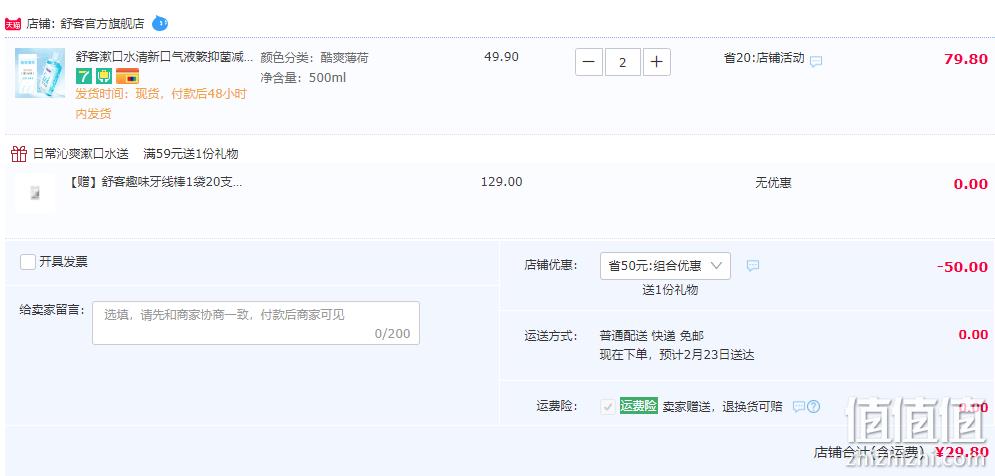This screenshot has width=995, height=476.
Task: Open the 省50元:组合优惠 dropdown
Action: [x=665, y=266]
